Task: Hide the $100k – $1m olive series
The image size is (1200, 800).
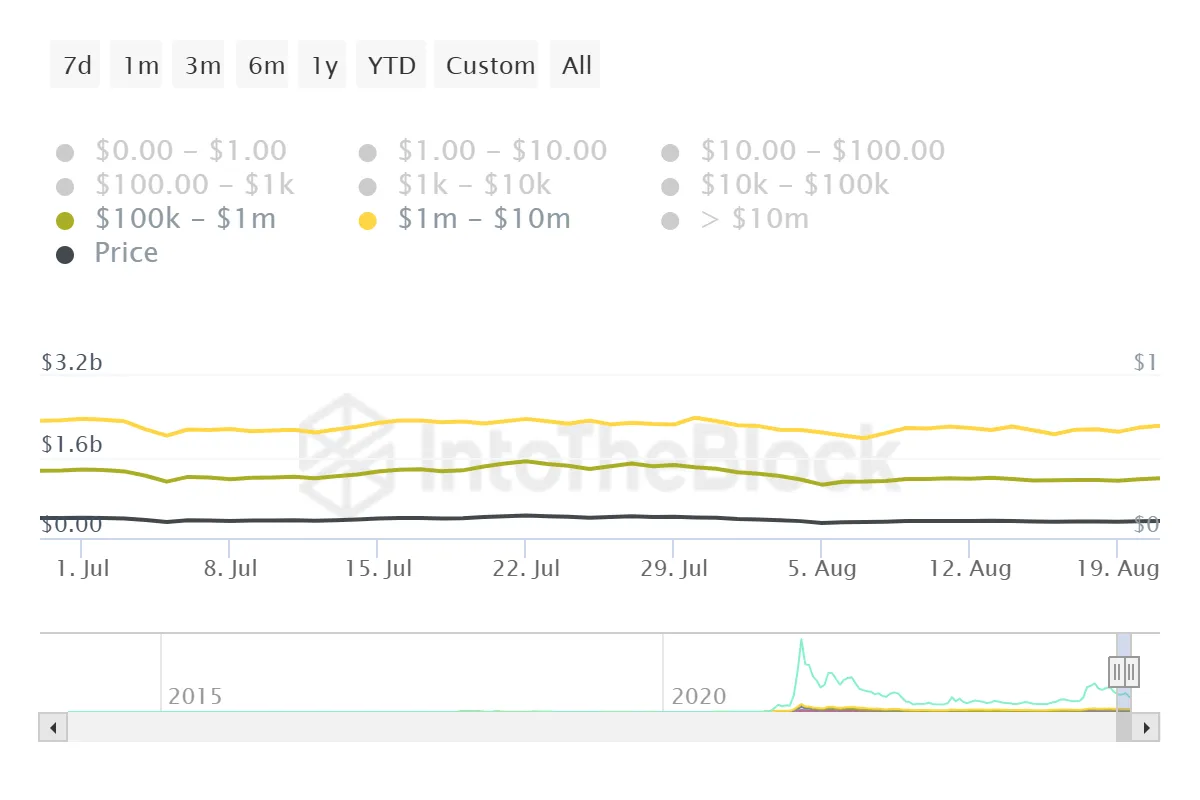Action: pos(184,219)
